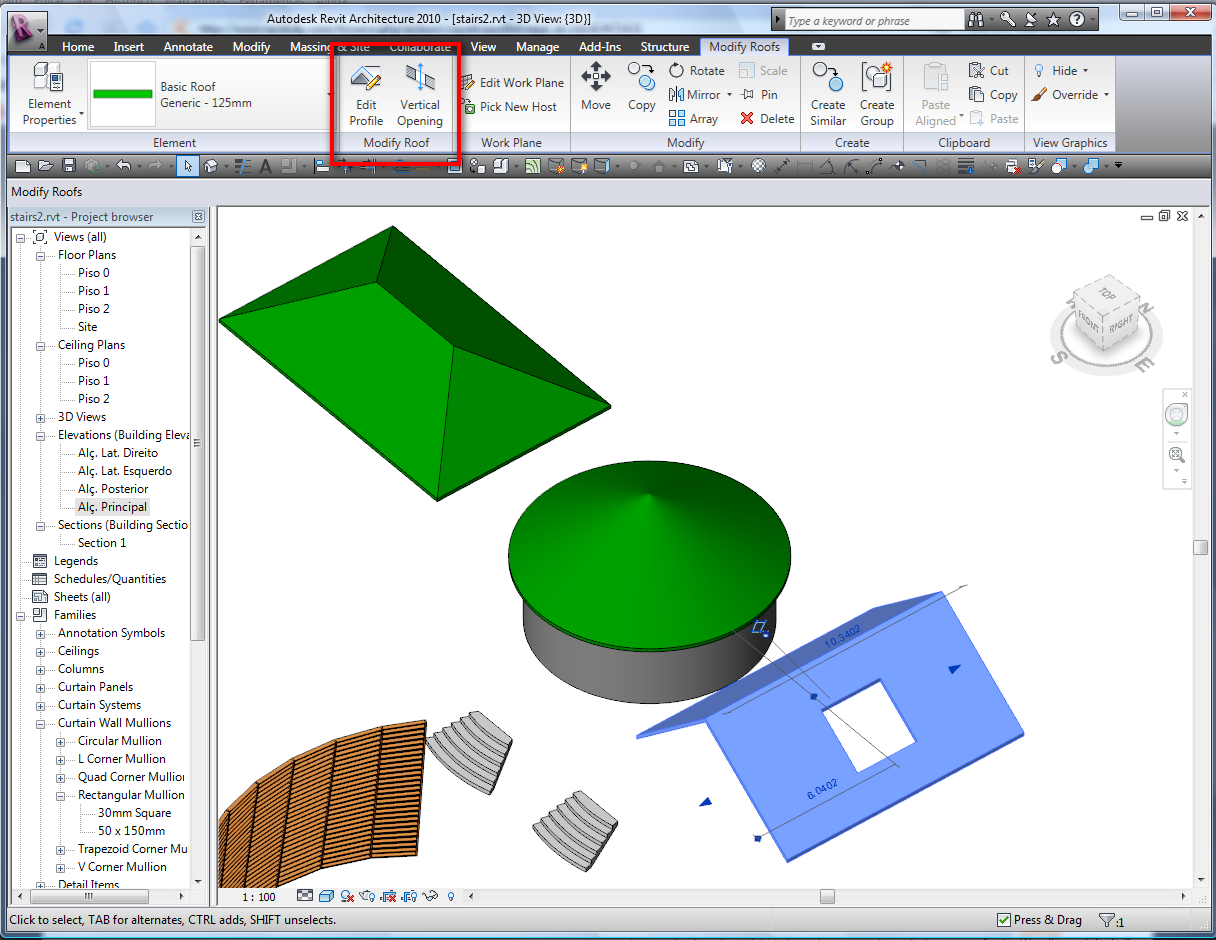Viewport: 1216px width, 940px height.
Task: Click reveal hidden elements light bulb
Action: pyautogui.click(x=451, y=896)
